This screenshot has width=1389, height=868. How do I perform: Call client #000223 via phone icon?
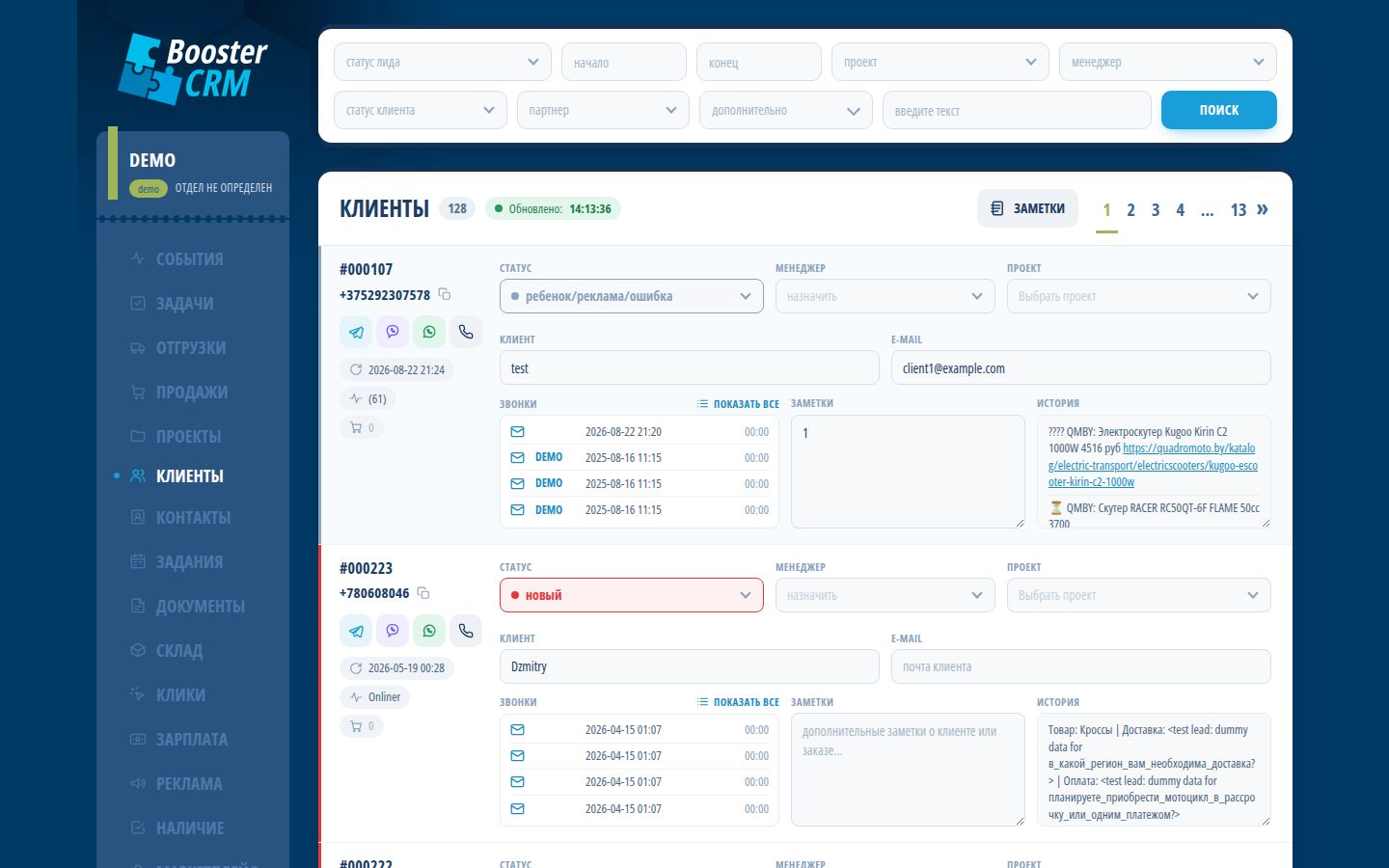click(466, 631)
